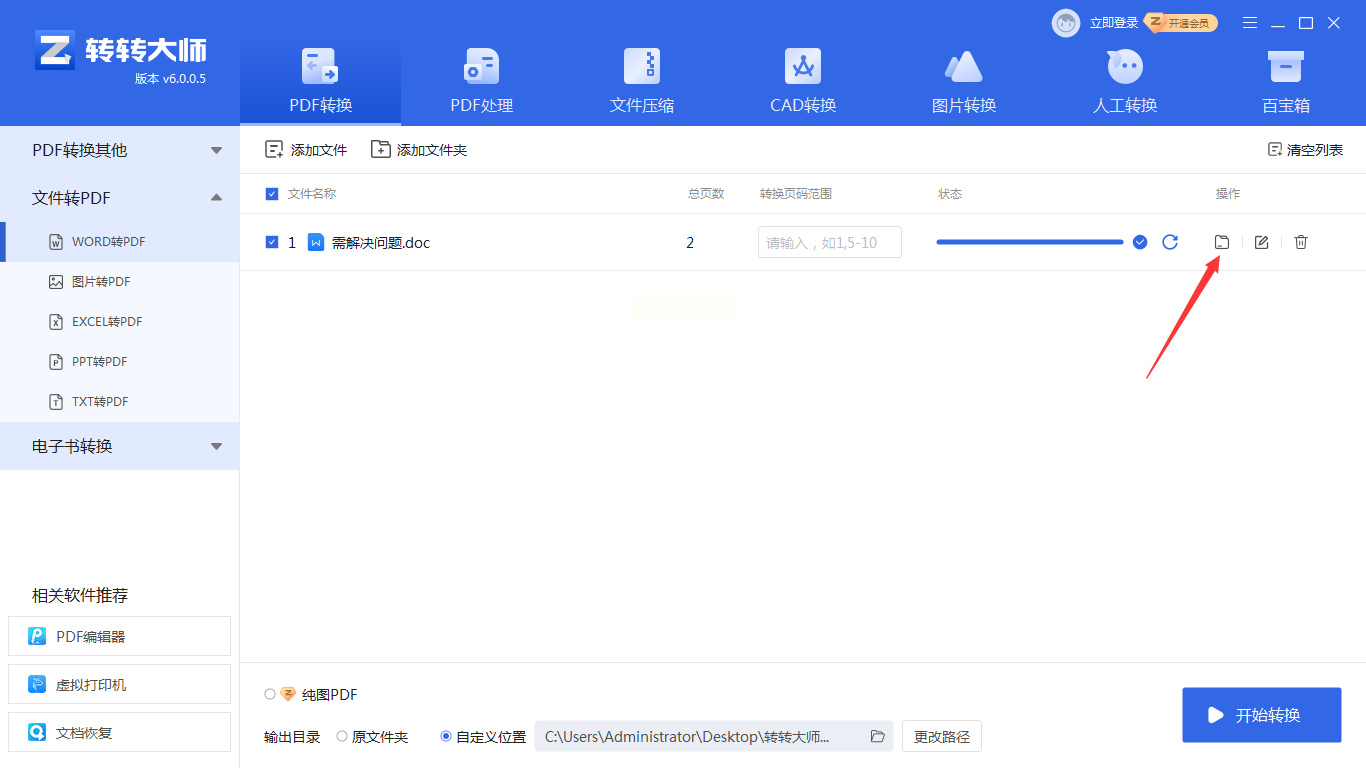This screenshot has height=768, width=1366.
Task: Uncheck the 需解决问题.doc row checkbox
Action: 272,242
